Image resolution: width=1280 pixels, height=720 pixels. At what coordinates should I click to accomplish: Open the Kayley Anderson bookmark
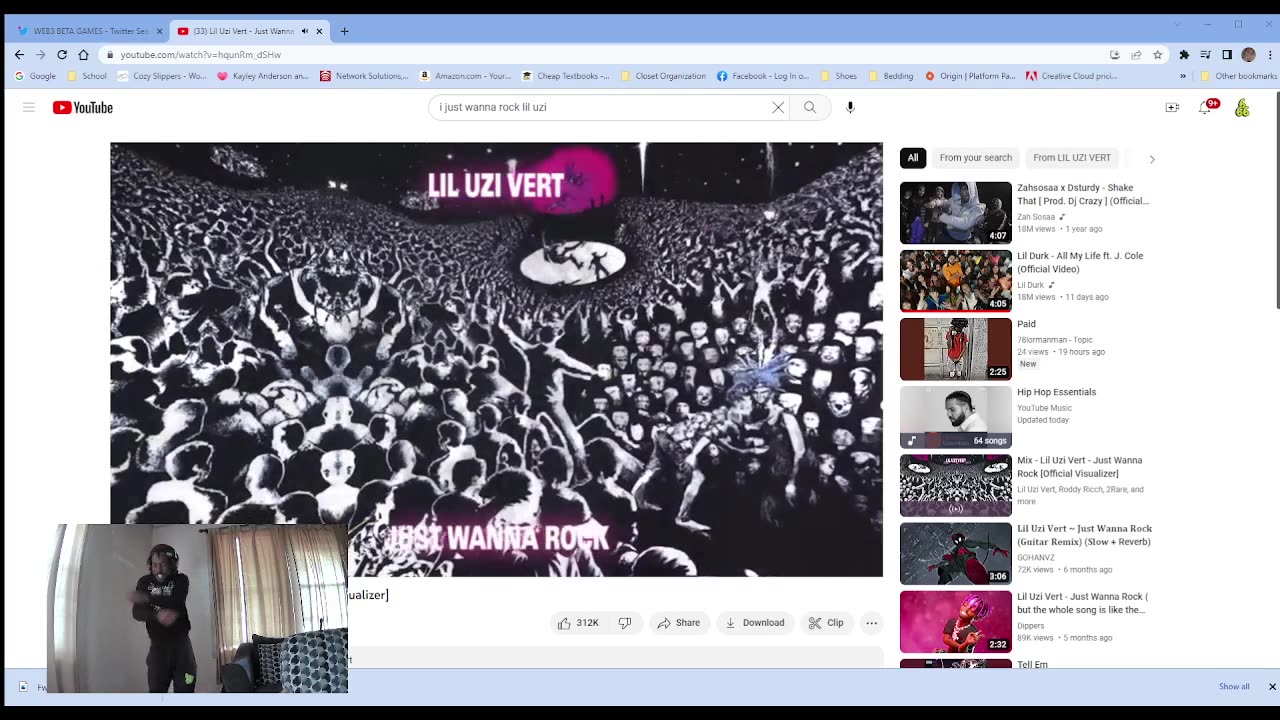(263, 76)
